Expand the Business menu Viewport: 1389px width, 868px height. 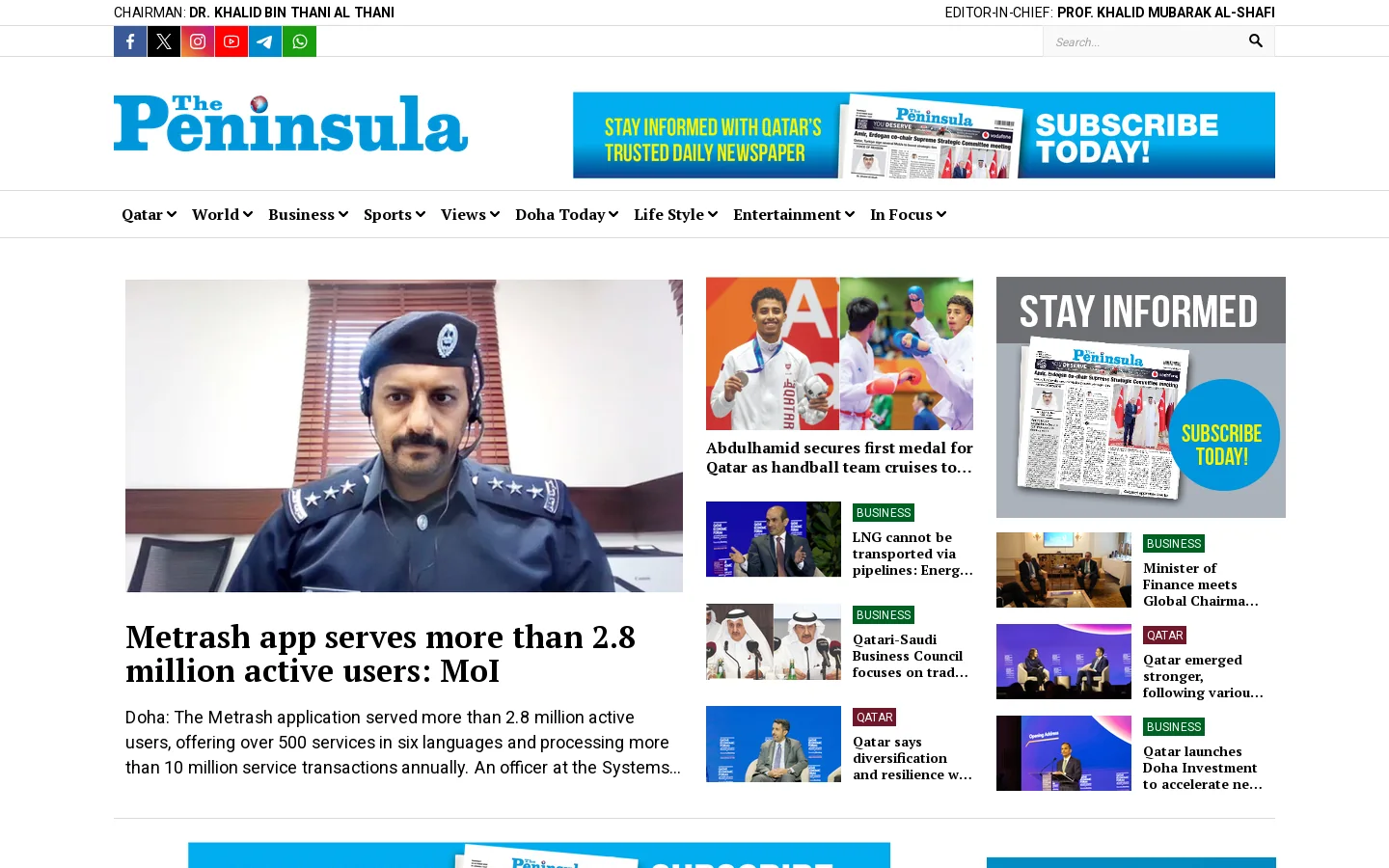click(x=308, y=214)
